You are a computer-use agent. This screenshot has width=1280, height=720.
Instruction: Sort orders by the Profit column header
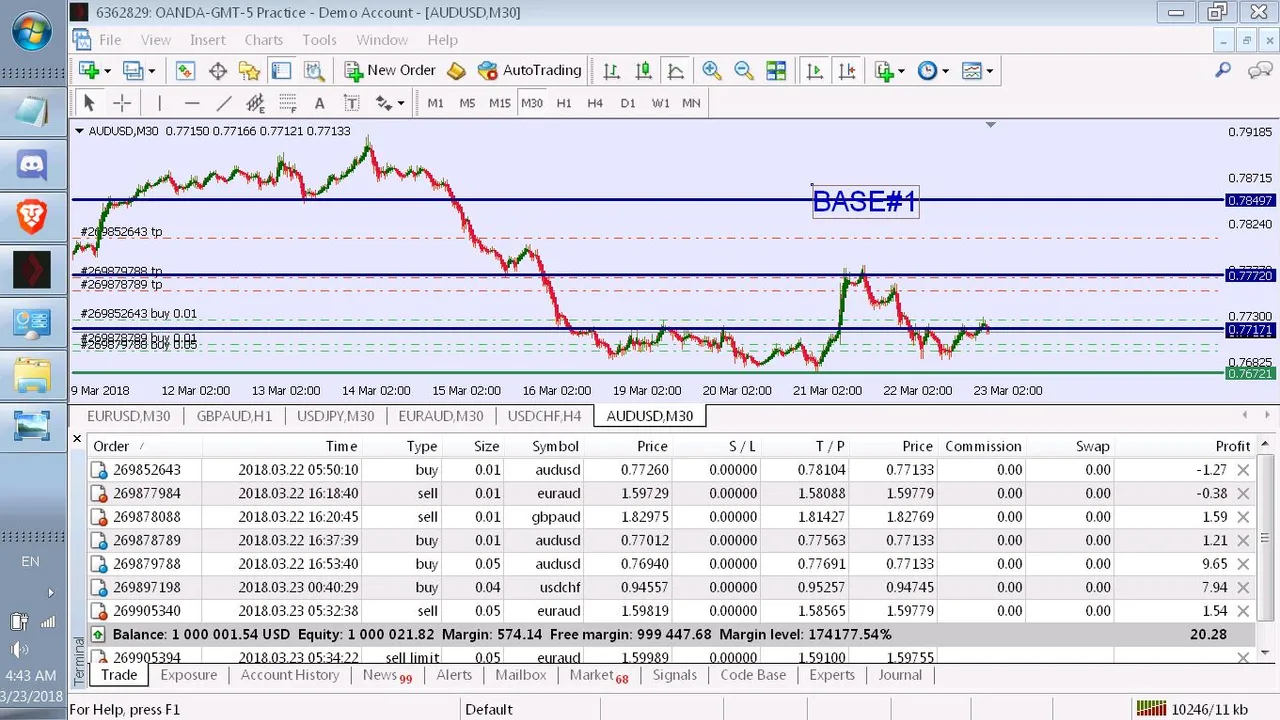pyautogui.click(x=1233, y=446)
